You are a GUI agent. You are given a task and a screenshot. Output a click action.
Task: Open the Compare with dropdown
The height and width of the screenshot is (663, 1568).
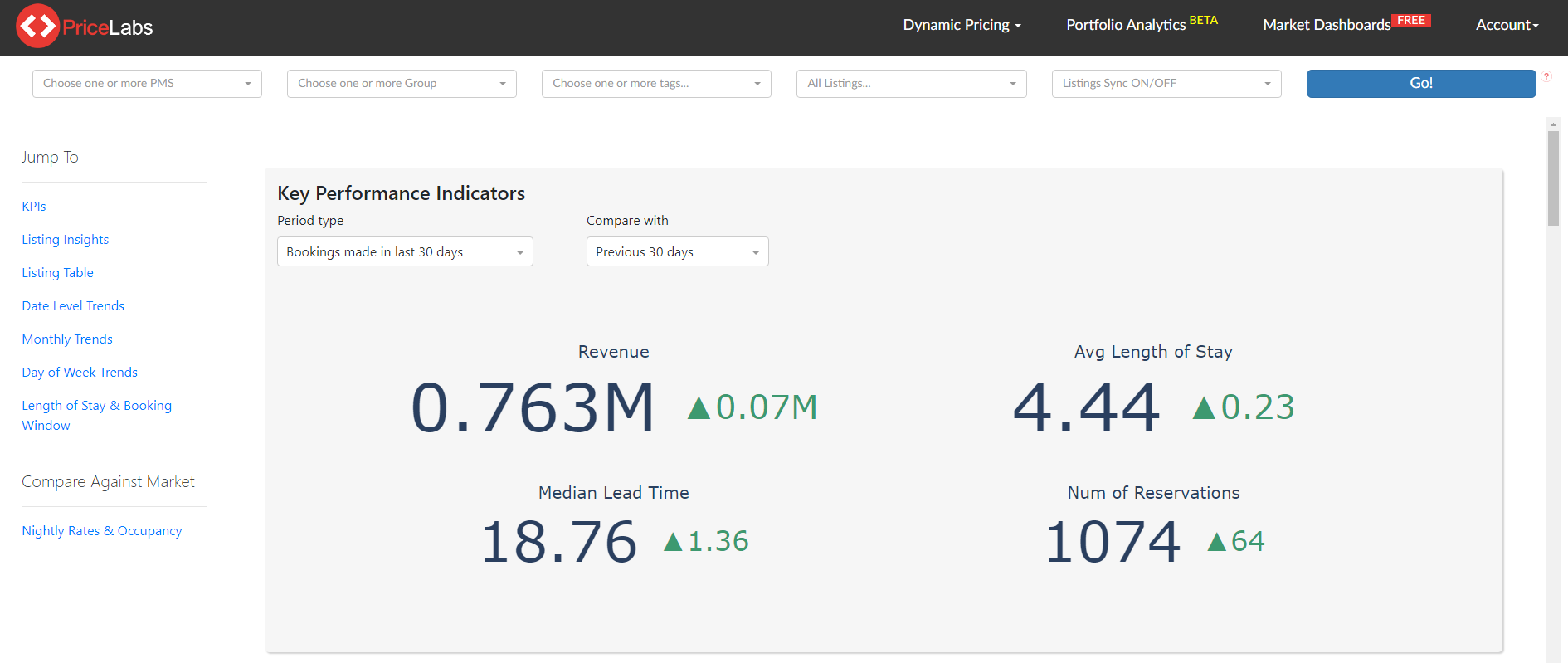(677, 252)
